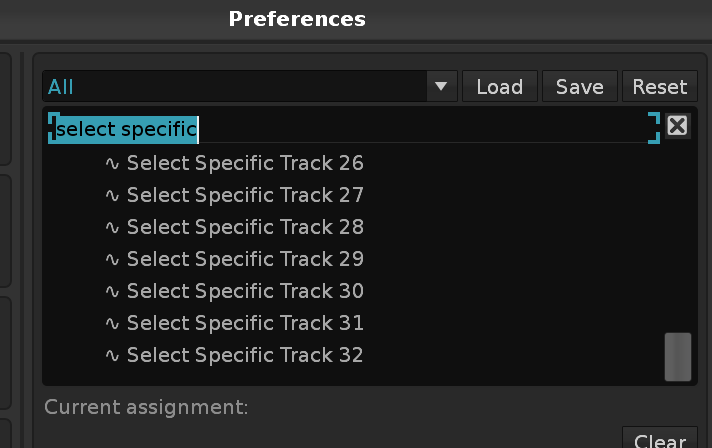The image size is (712, 448).
Task: Reset keymap to defaults
Action: (x=659, y=87)
